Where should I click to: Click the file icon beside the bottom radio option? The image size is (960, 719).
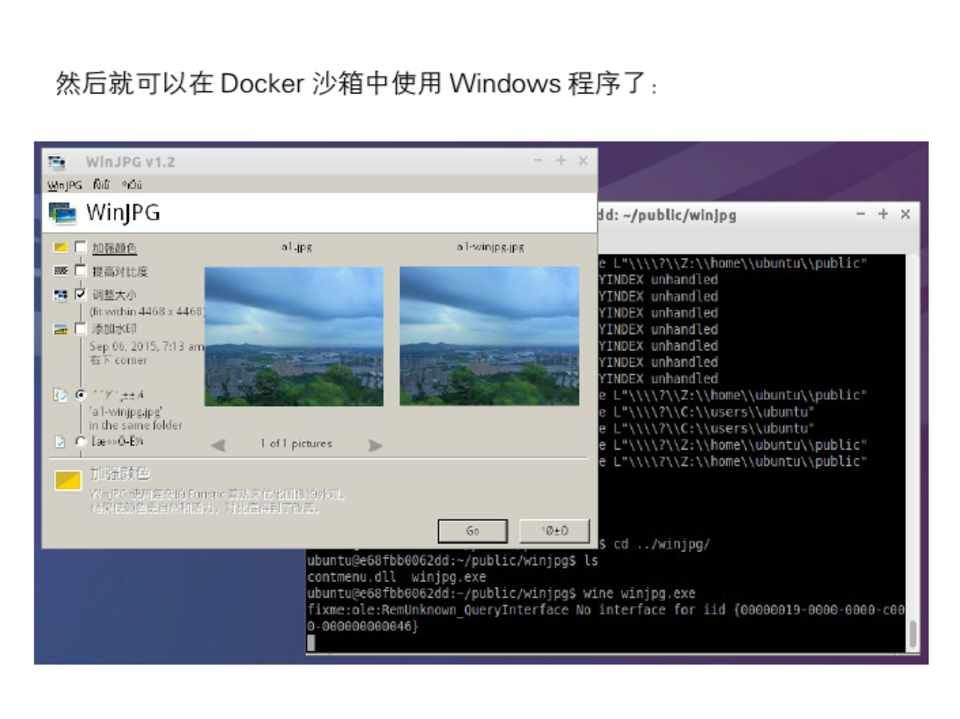tap(61, 441)
